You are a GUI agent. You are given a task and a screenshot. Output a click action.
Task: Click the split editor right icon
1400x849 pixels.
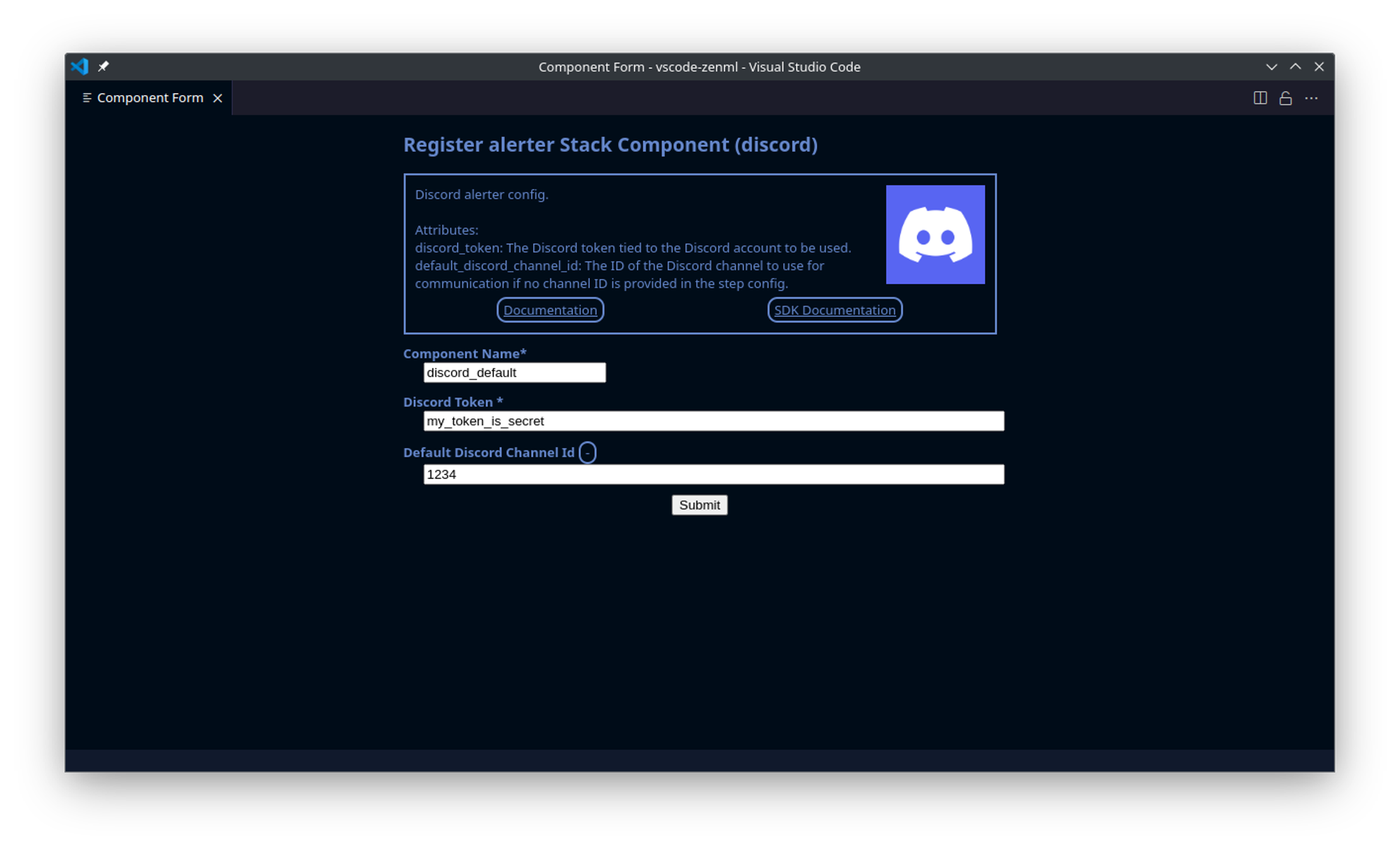(1260, 98)
